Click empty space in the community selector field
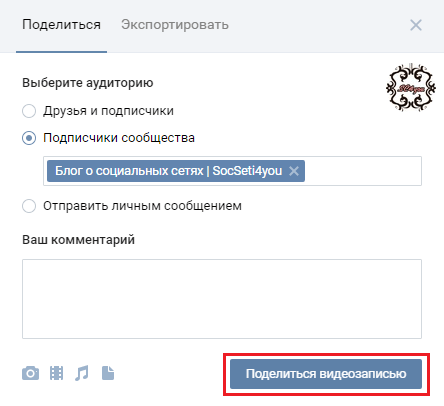Screen dimensions: 444x406 (363, 171)
